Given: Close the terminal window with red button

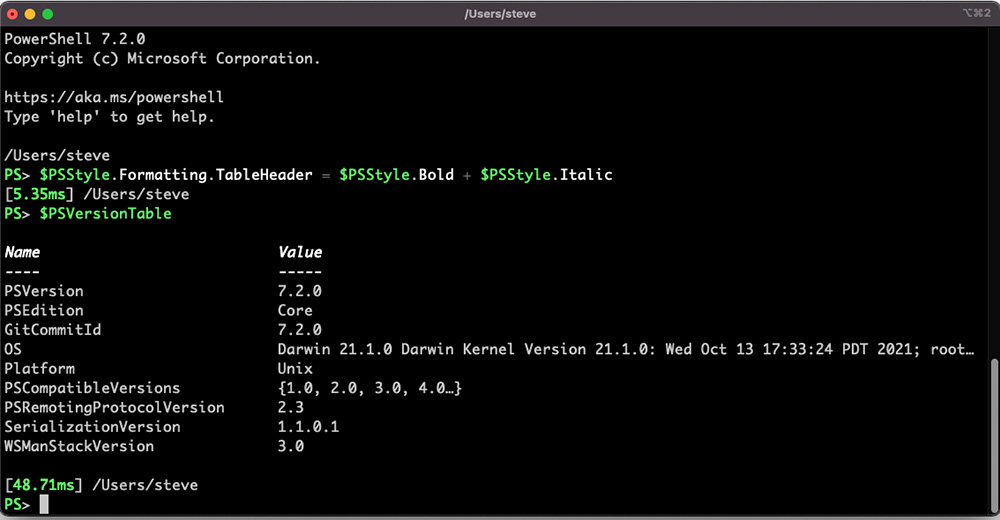Looking at the screenshot, I should click(x=12, y=13).
